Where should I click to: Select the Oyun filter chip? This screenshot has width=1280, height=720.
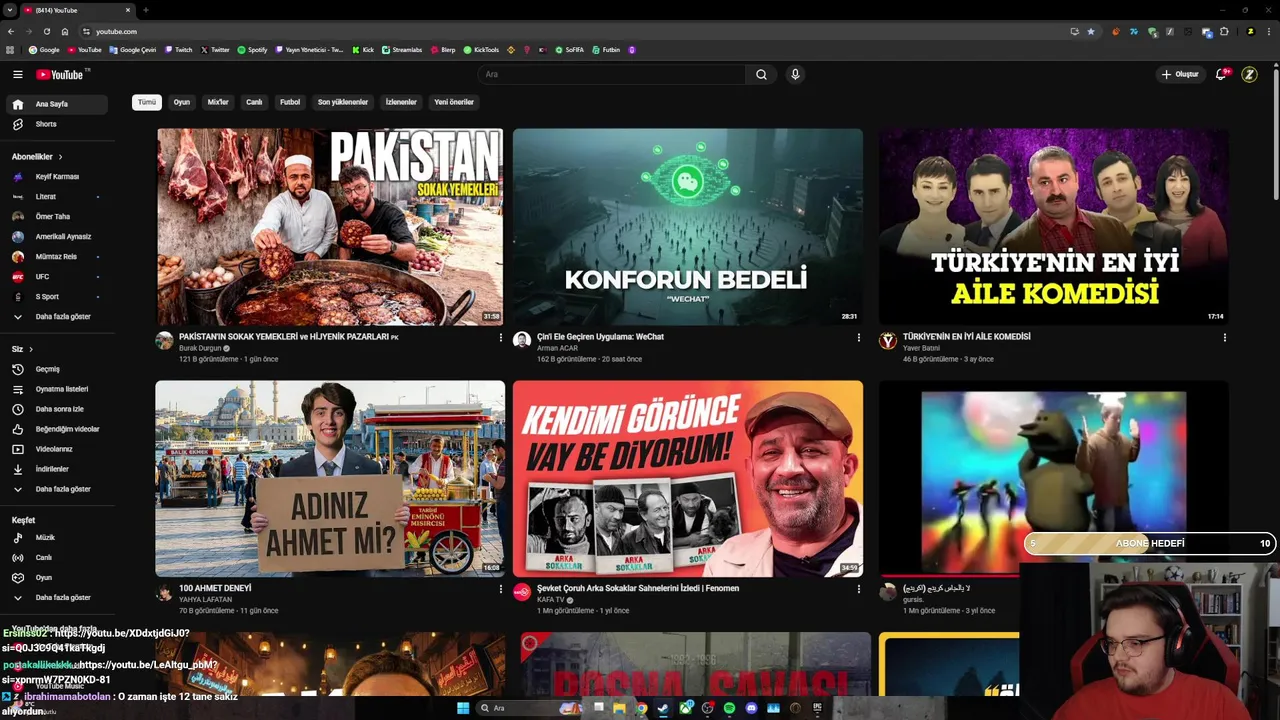(x=181, y=102)
